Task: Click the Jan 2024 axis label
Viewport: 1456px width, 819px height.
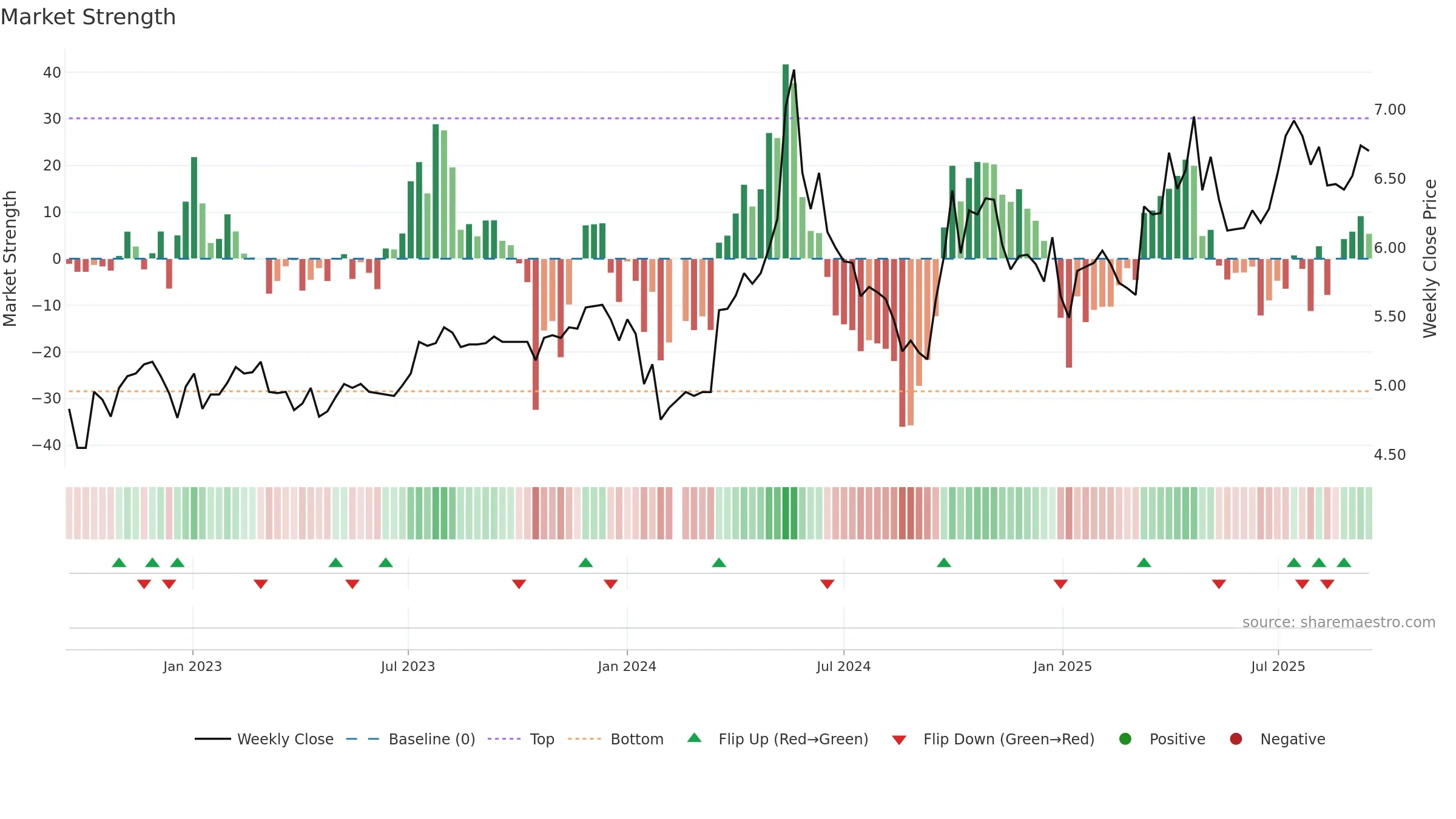Action: [627, 666]
